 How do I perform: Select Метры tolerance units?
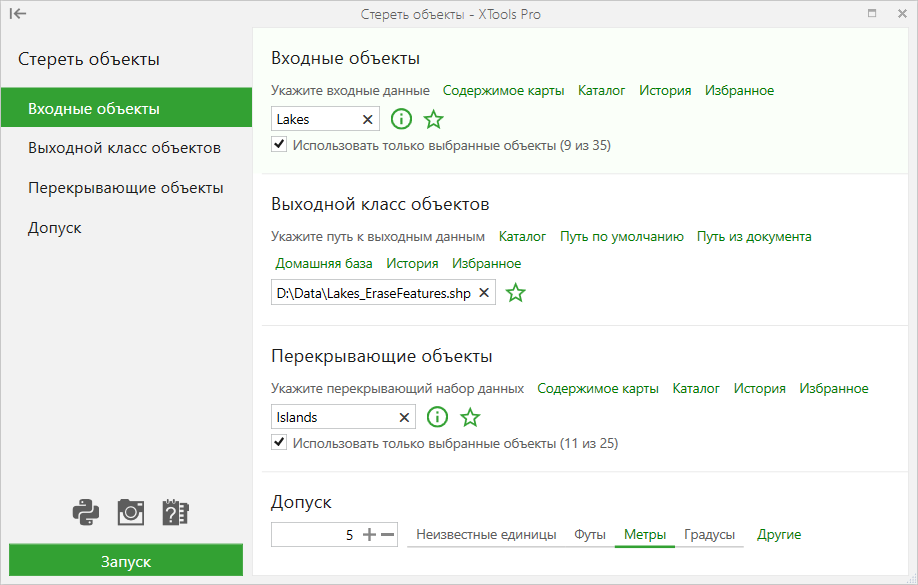click(645, 535)
